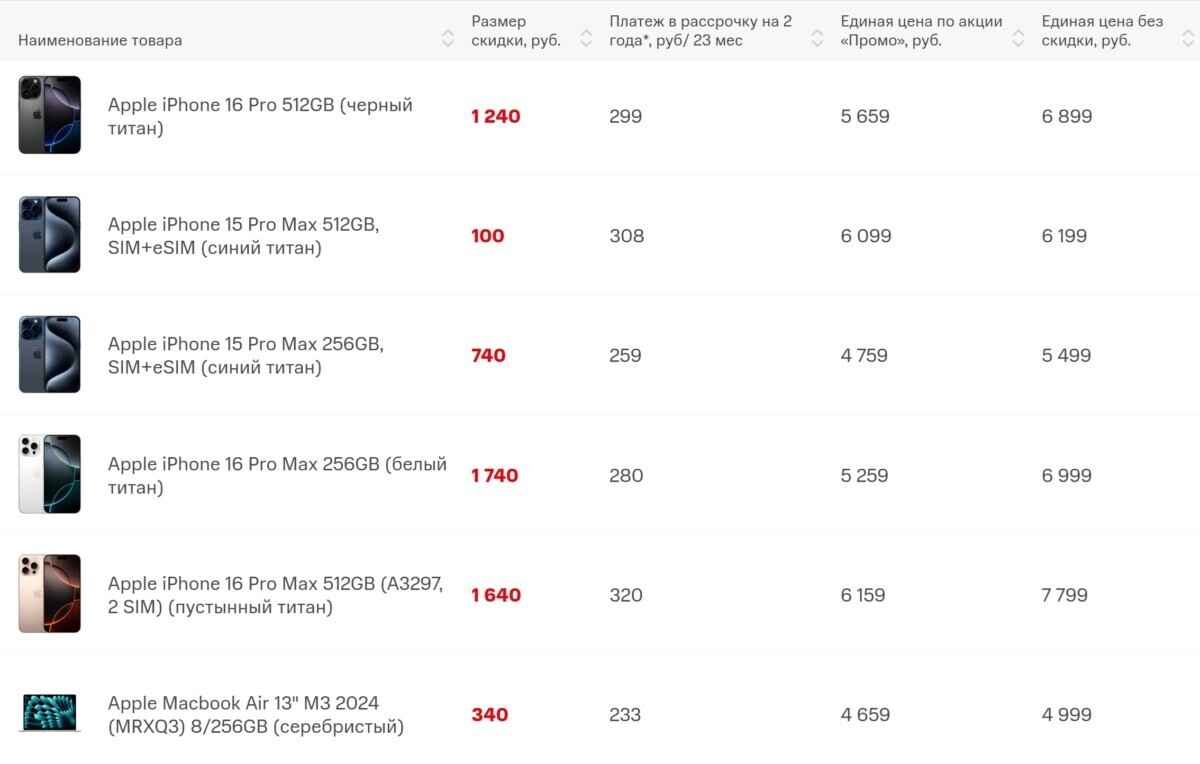1200x764 pixels.
Task: Open the silver Macbook Air thumbnail
Action: 49,714
